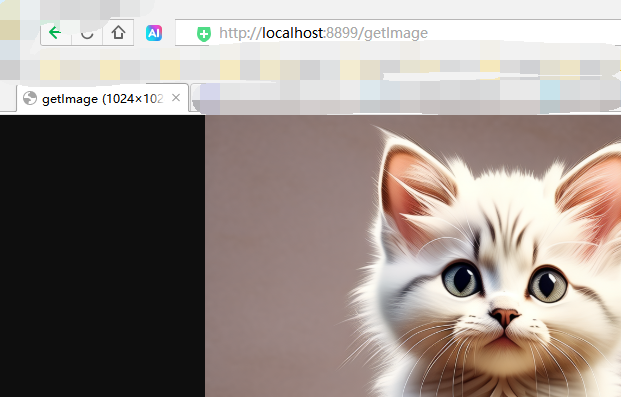
Task: Open the browser home page icon
Action: click(x=118, y=33)
